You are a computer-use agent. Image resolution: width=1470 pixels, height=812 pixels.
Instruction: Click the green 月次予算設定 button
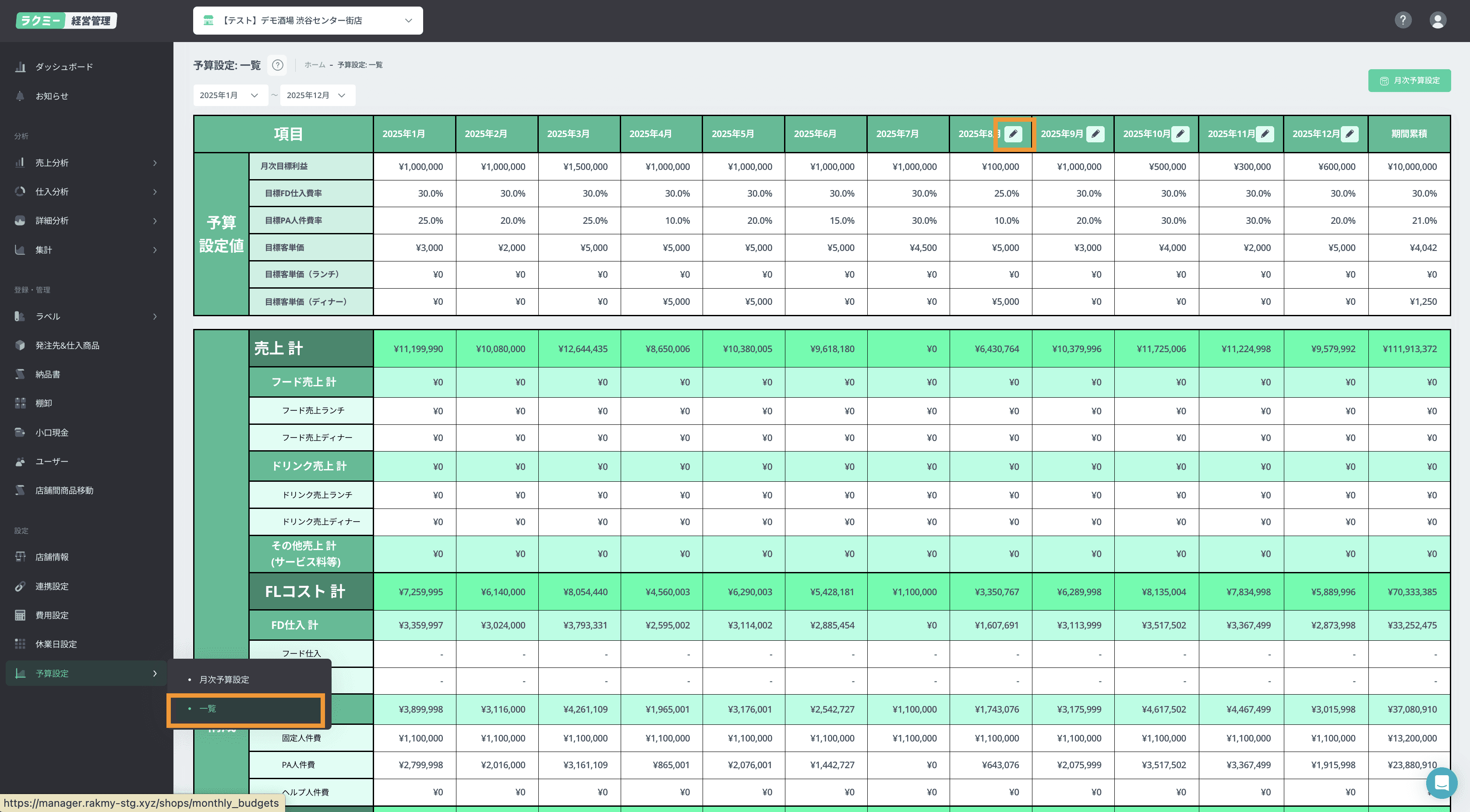click(x=1409, y=81)
